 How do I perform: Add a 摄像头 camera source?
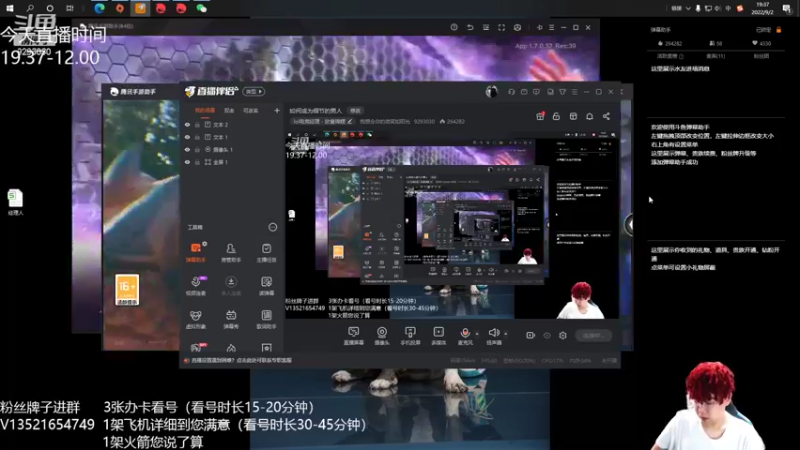[382, 336]
